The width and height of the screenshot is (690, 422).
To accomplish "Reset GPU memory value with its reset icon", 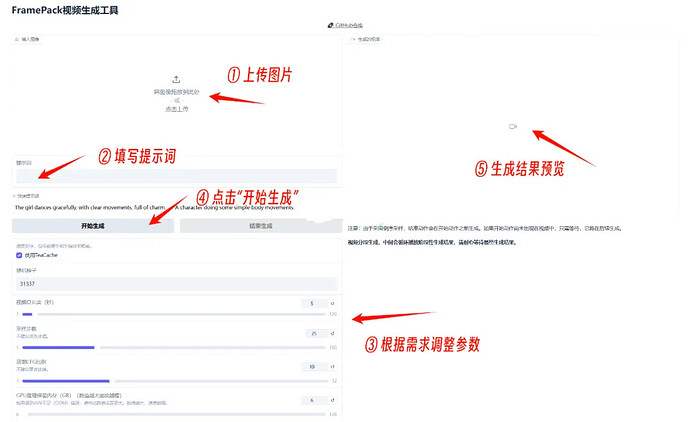I will coord(333,400).
